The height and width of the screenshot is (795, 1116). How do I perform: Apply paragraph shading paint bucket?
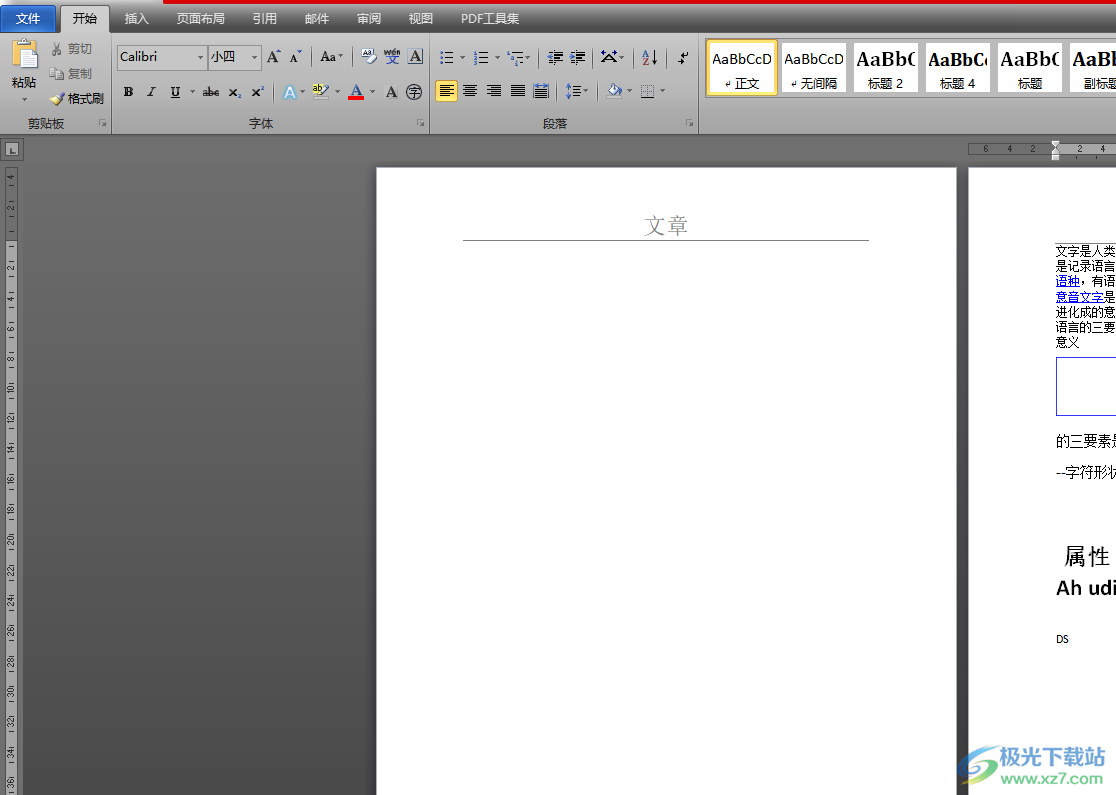click(614, 90)
